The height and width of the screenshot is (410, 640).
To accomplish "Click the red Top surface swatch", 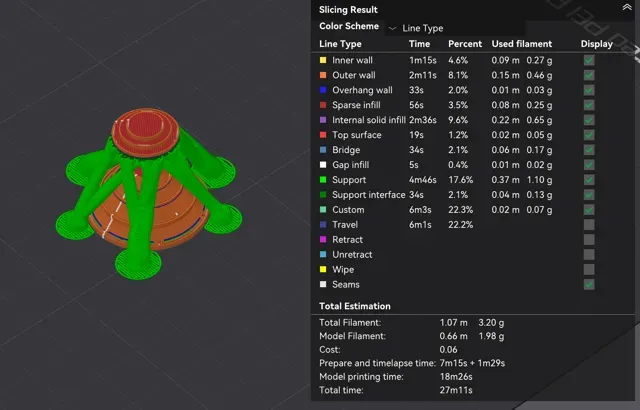I will click(x=323, y=135).
